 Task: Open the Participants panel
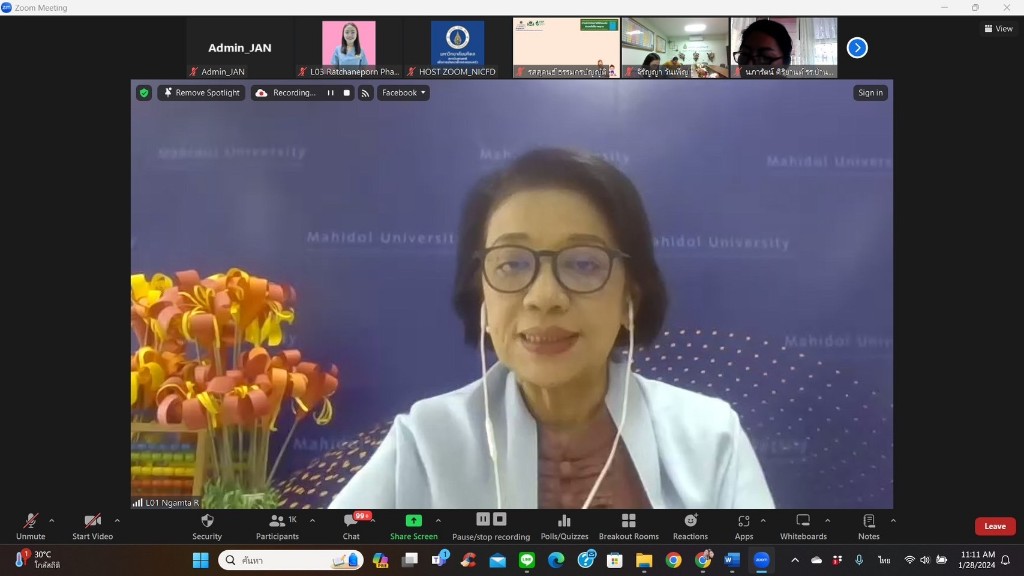pos(277,526)
